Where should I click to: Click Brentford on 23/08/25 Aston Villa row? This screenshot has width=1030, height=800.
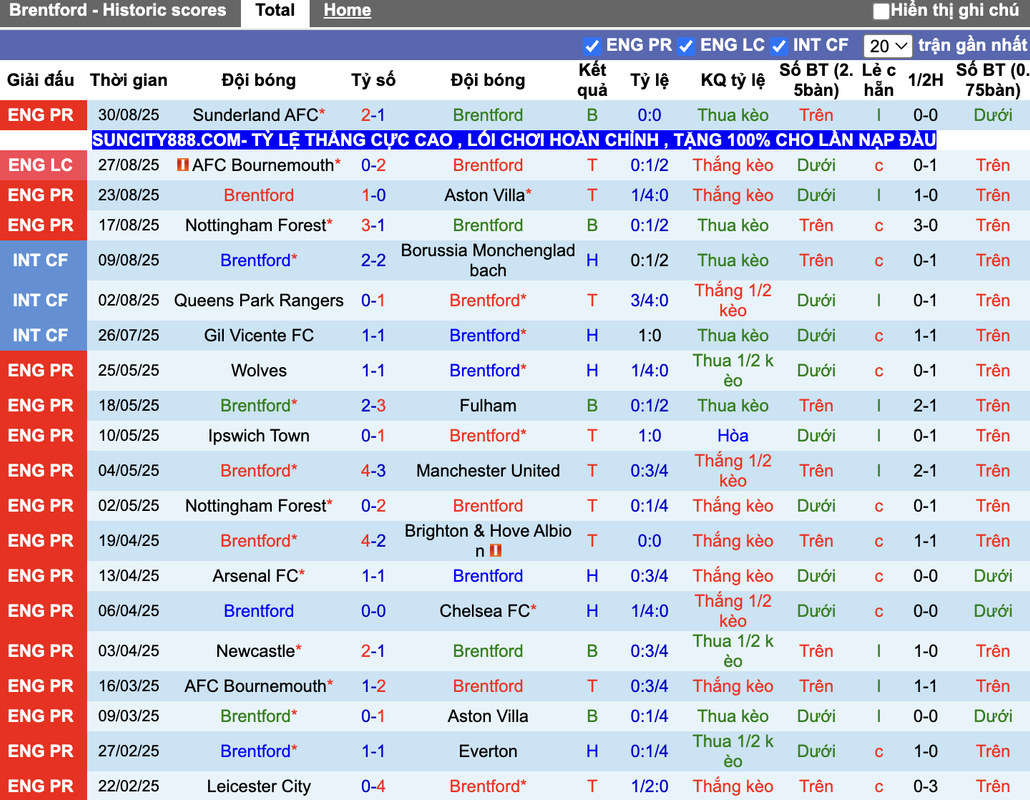click(x=259, y=195)
